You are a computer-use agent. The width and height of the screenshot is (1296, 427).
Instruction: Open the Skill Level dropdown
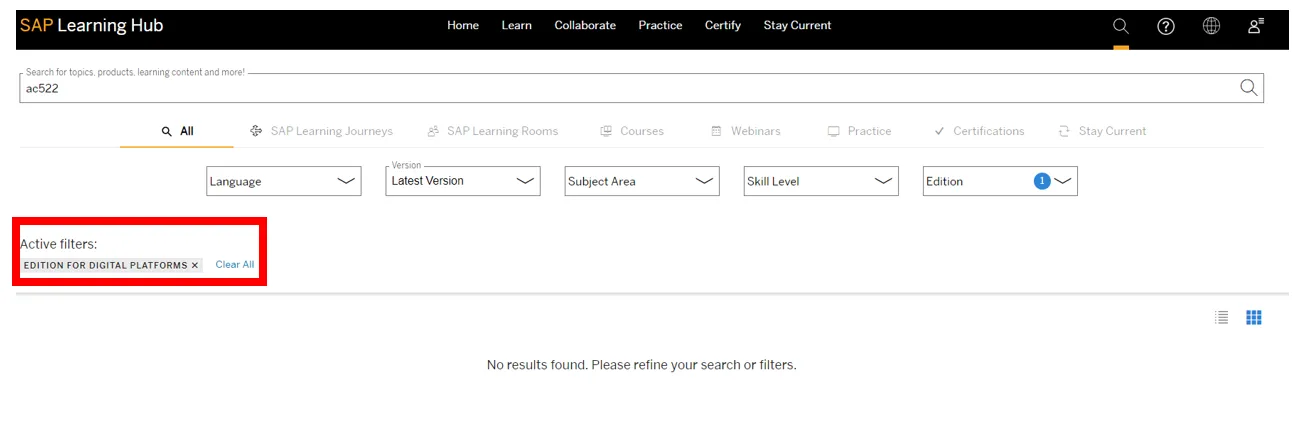coord(820,181)
